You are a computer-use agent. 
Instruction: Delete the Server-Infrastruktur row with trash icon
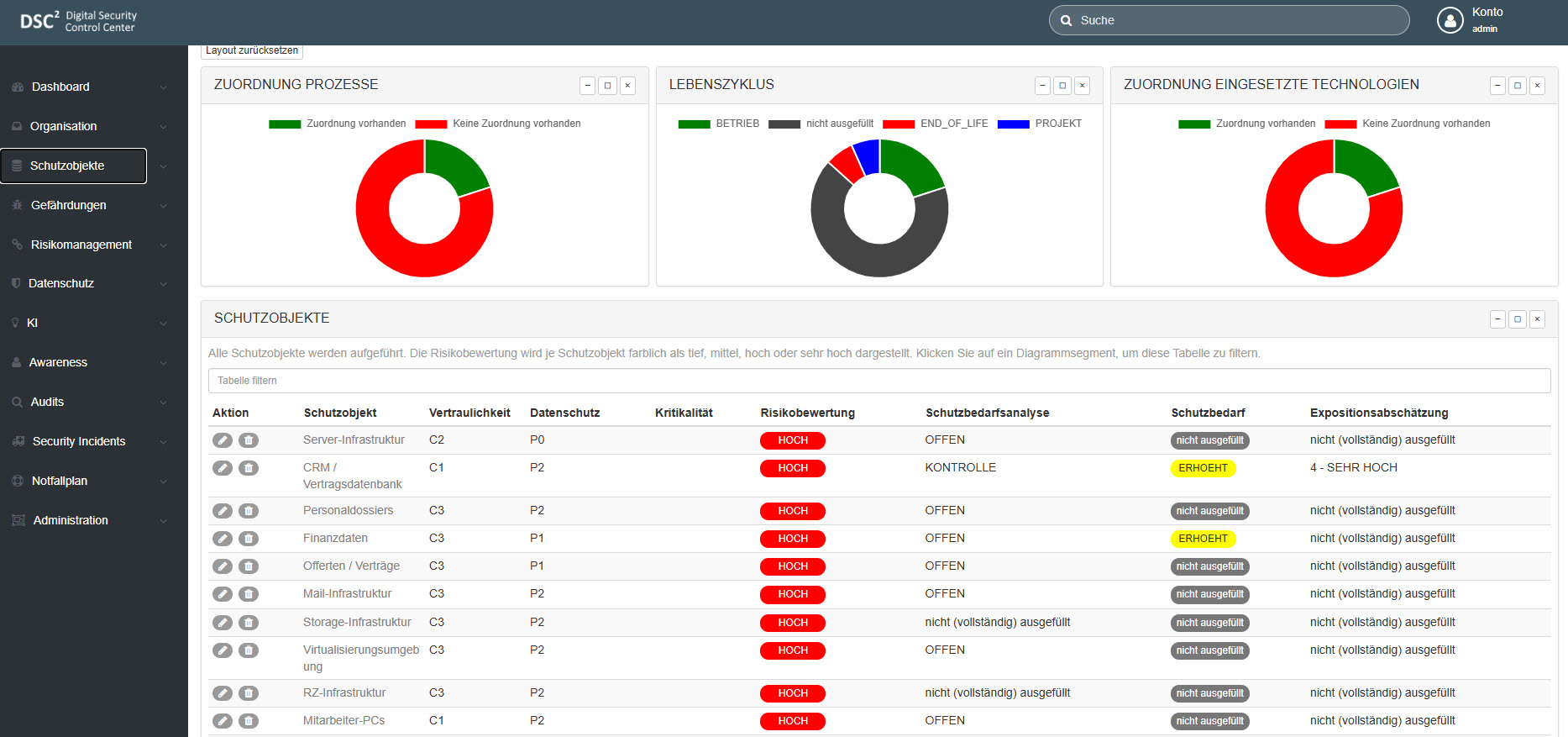click(249, 440)
